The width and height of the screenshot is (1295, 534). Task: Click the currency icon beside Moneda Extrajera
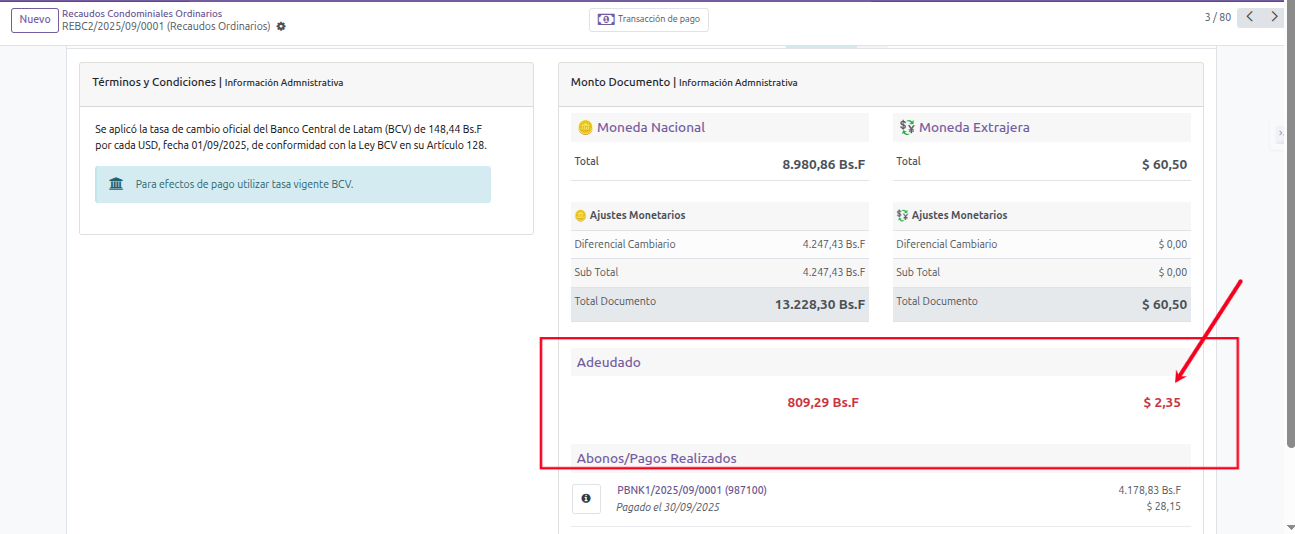[x=906, y=127]
